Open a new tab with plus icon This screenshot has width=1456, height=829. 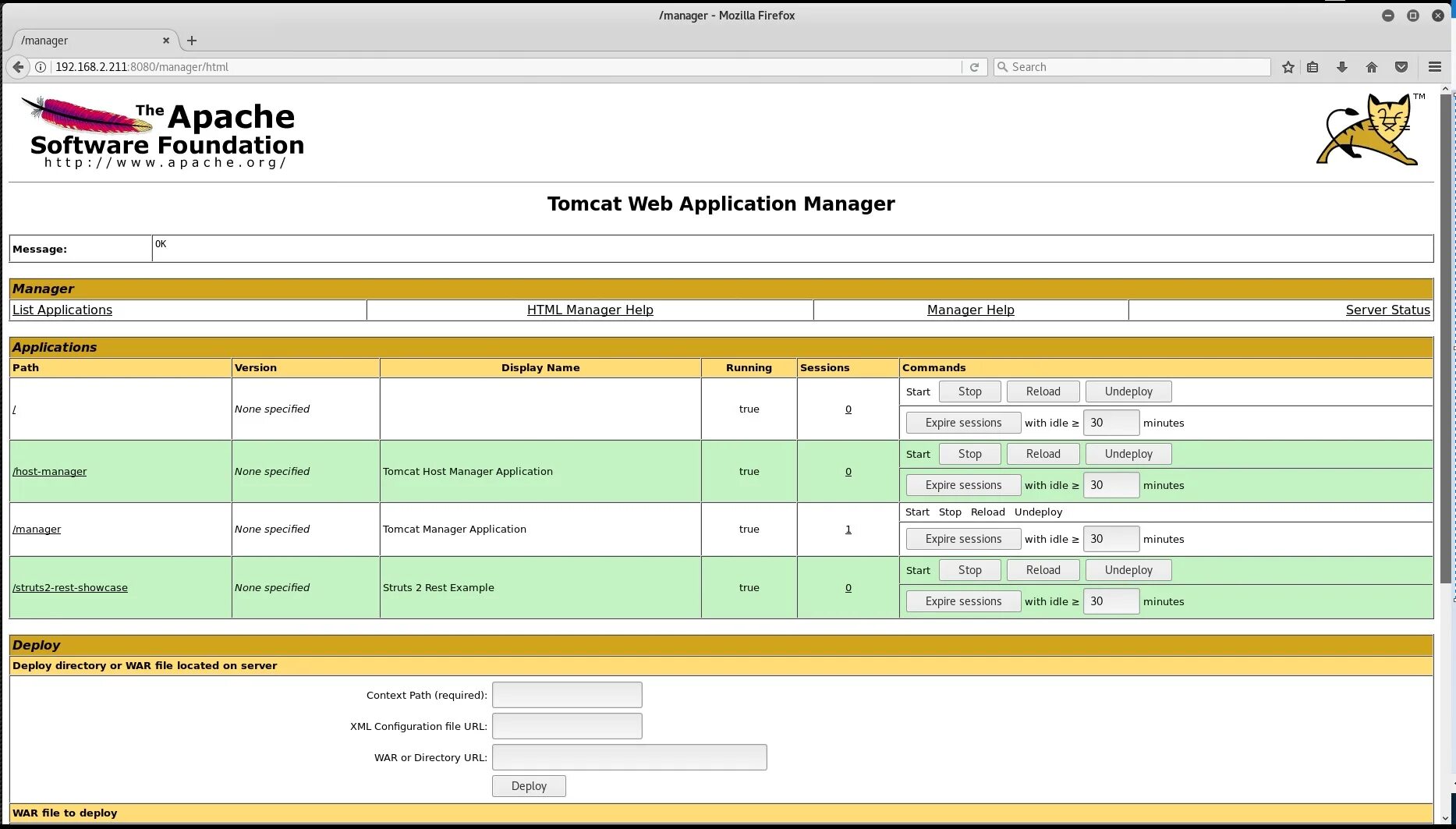pyautogui.click(x=192, y=41)
